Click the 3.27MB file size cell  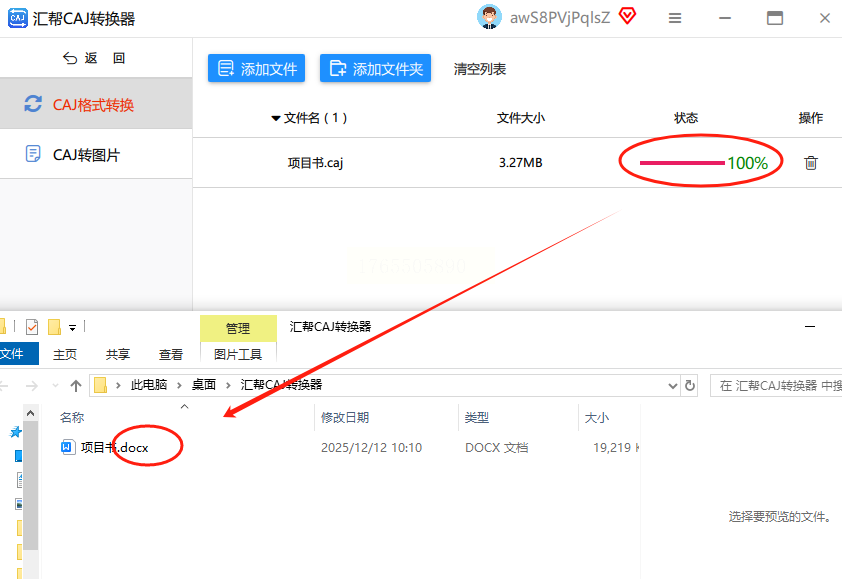tap(520, 163)
